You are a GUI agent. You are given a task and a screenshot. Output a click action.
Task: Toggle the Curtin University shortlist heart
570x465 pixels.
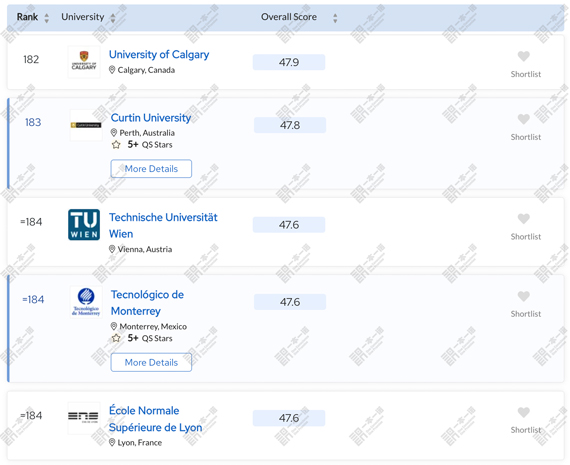pos(523,119)
